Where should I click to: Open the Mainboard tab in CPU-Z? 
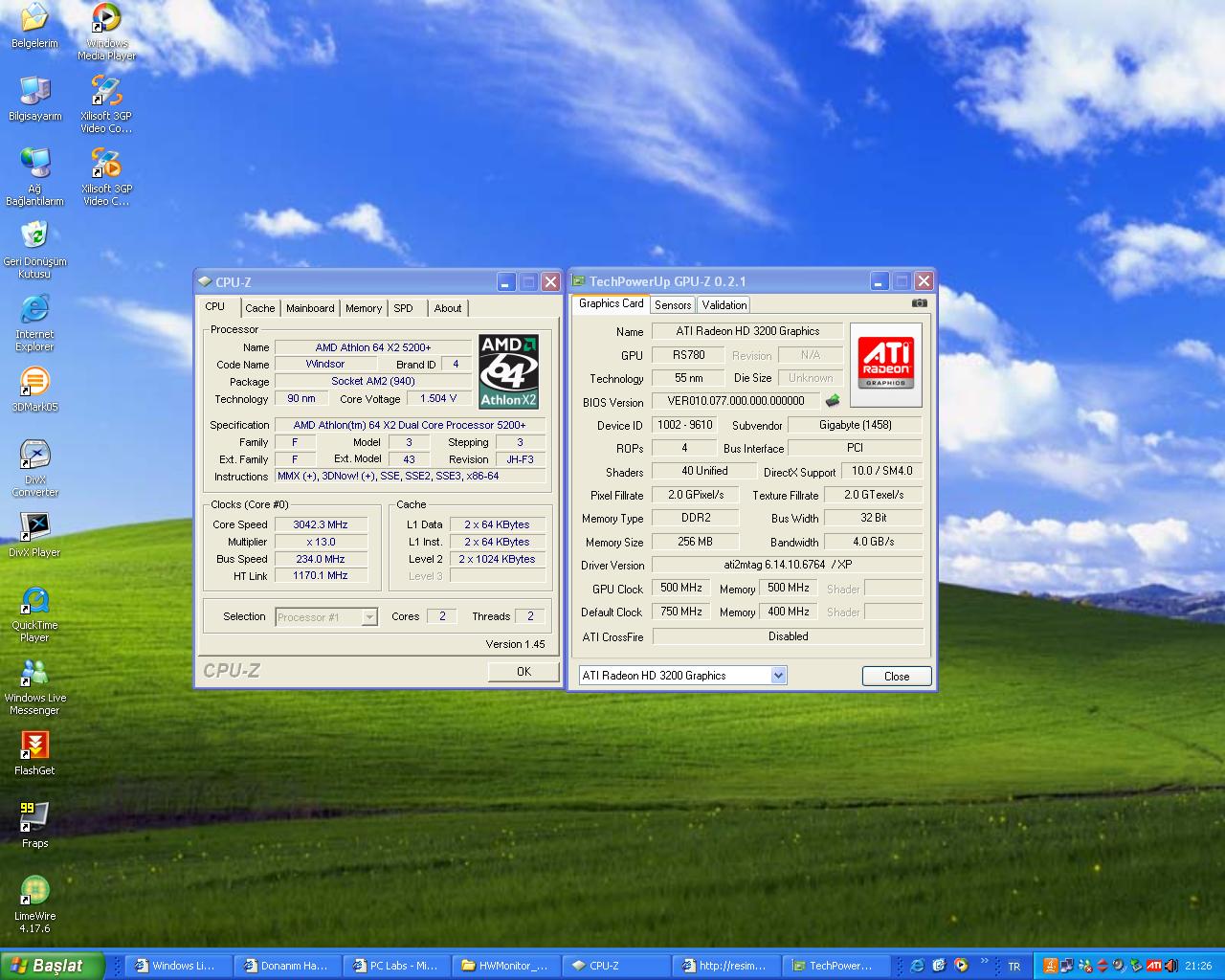(x=310, y=308)
